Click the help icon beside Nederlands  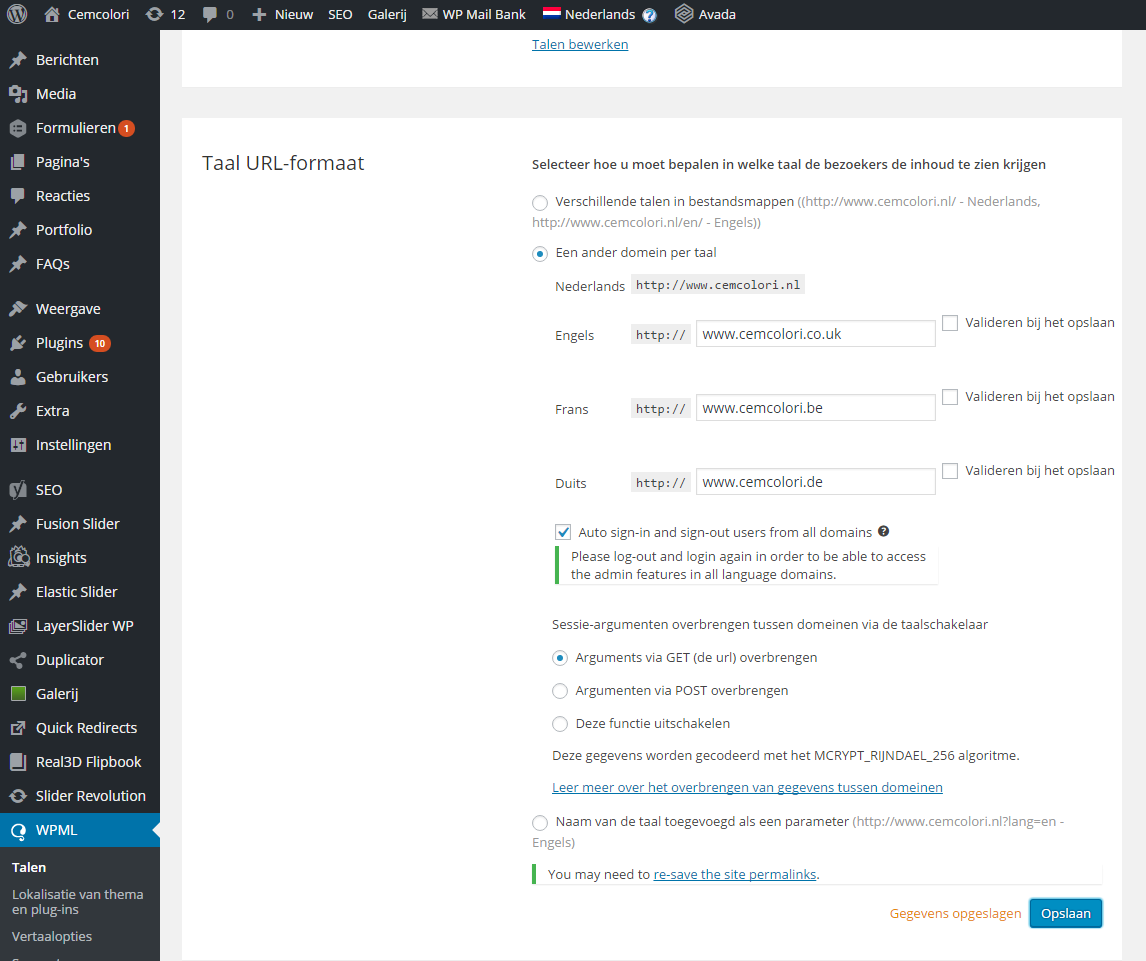click(649, 15)
